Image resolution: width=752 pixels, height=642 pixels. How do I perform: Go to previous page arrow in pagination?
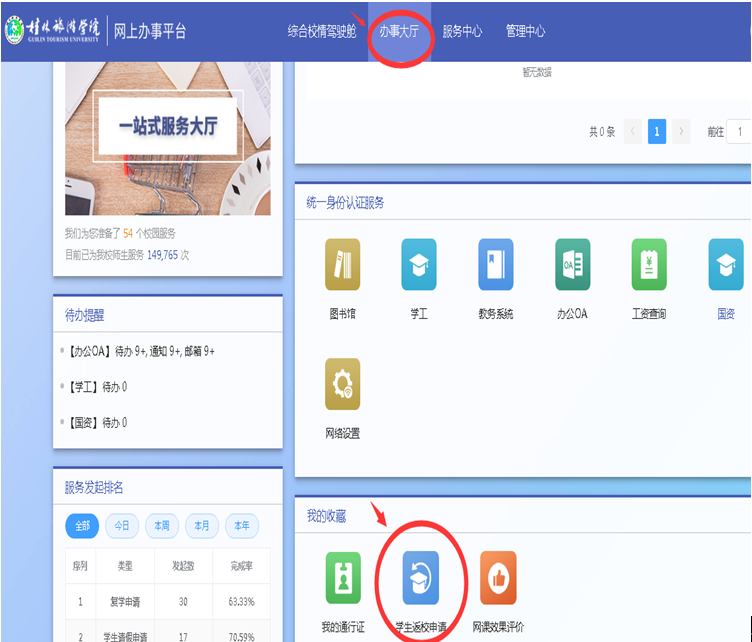click(633, 131)
